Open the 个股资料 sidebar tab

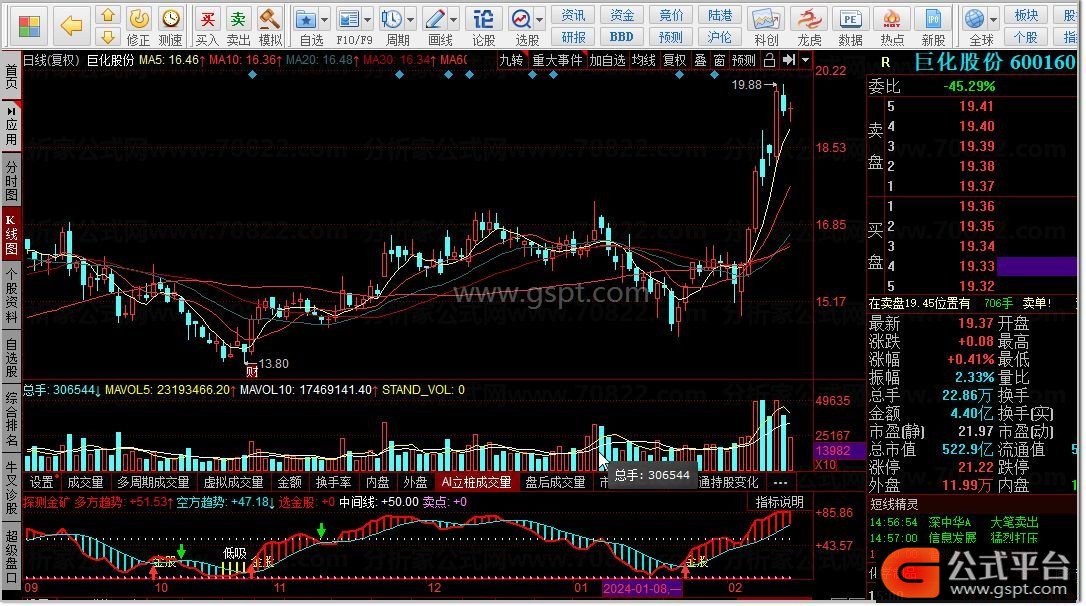point(11,296)
